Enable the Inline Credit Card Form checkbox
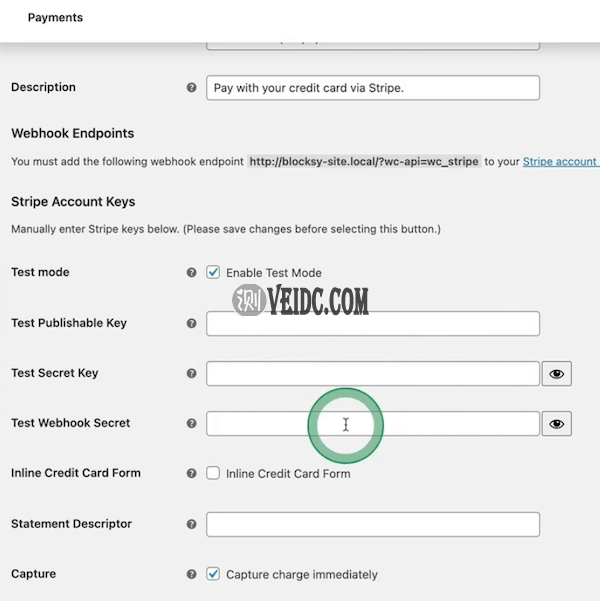The height and width of the screenshot is (601, 600). tap(213, 473)
